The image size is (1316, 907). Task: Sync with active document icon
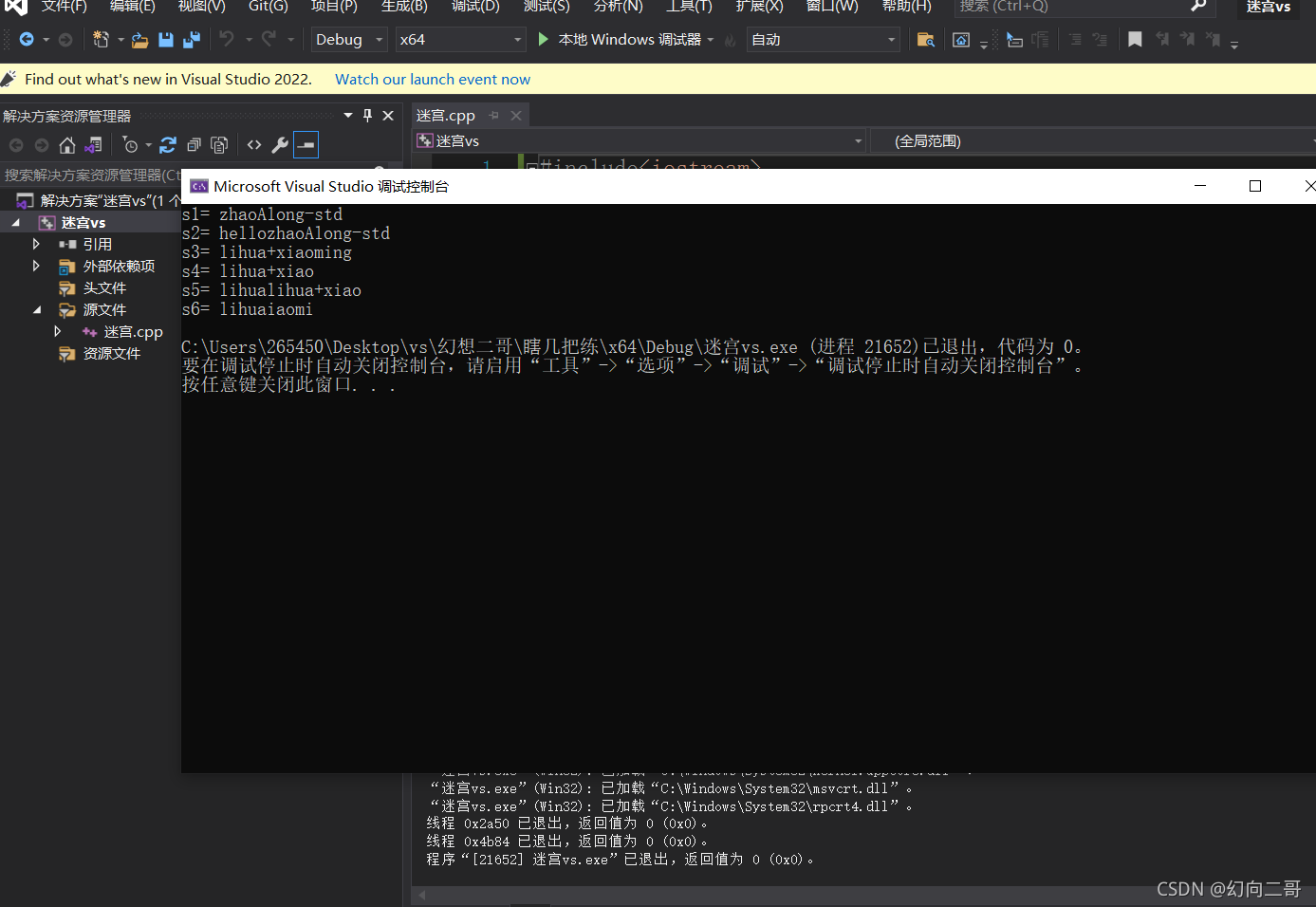(x=168, y=145)
